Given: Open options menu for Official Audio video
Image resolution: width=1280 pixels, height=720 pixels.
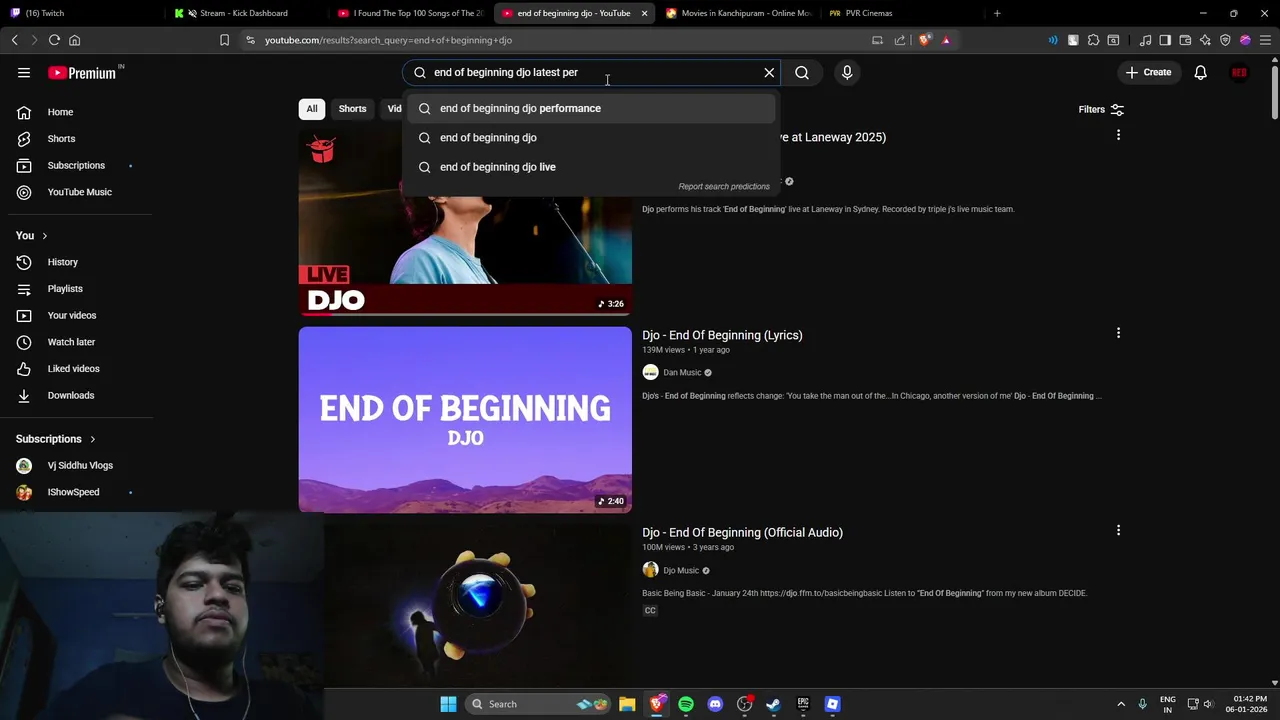Looking at the screenshot, I should (1118, 530).
